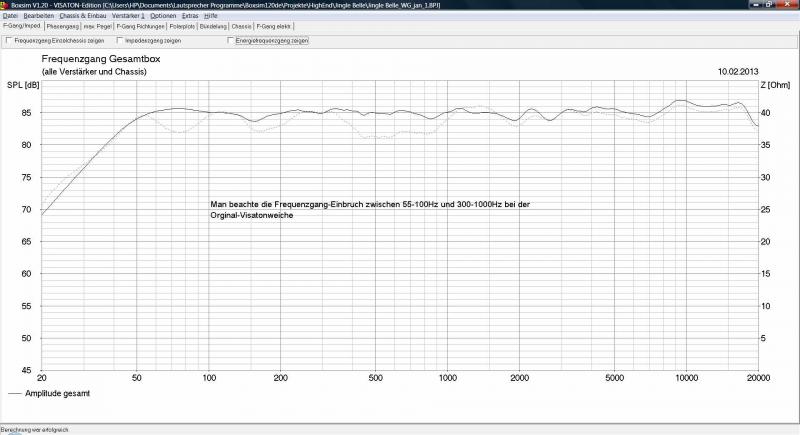800x435 pixels.
Task: Select the Bündelung tab
Action: coord(213,26)
